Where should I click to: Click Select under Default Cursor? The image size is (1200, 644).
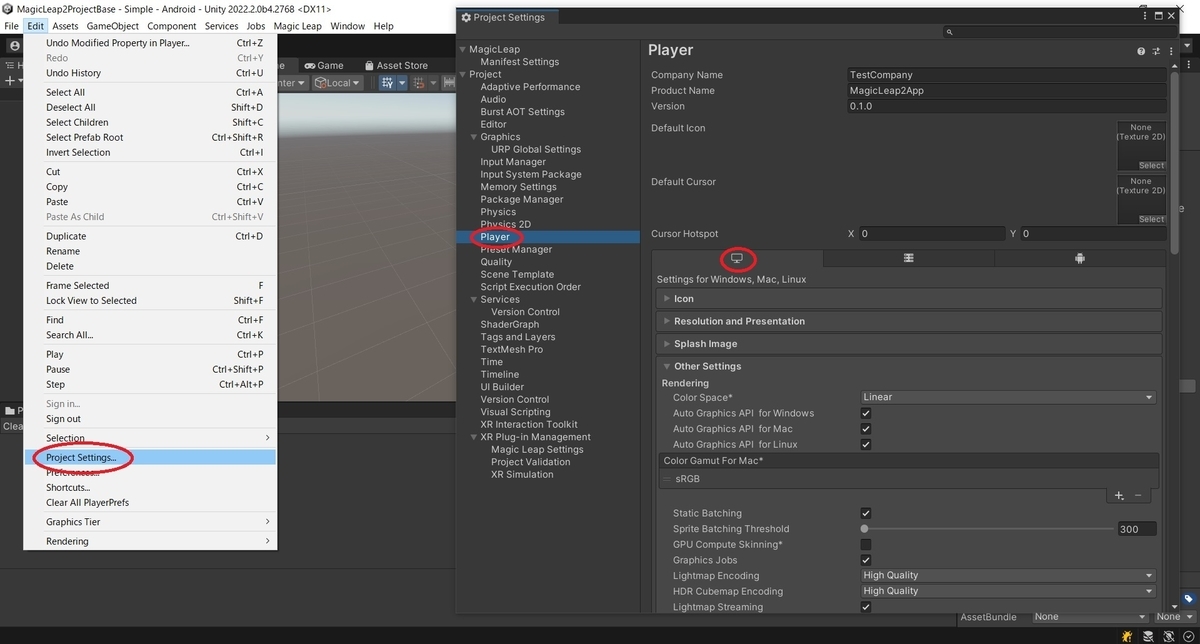pyautogui.click(x=1151, y=219)
